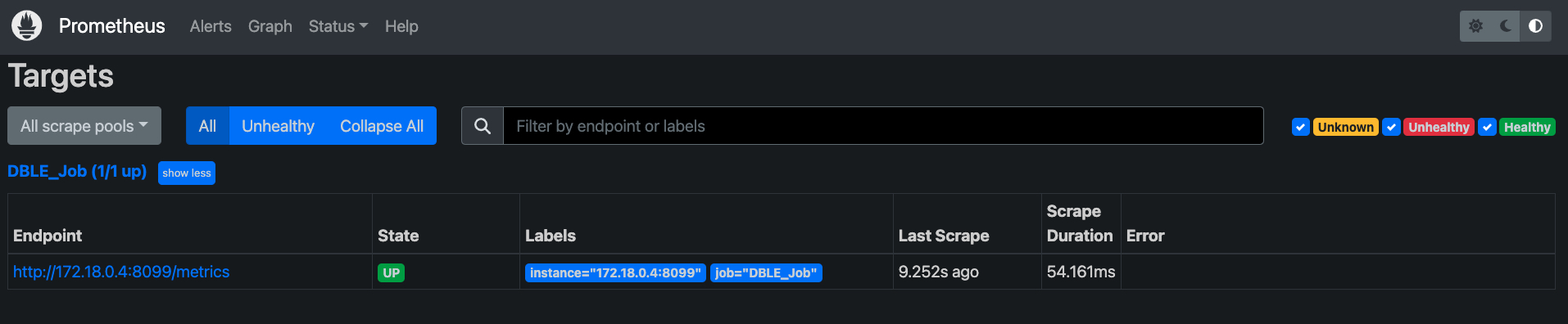Collapse DBLE_Job with show less button
This screenshot has width=1568, height=324.
187,173
